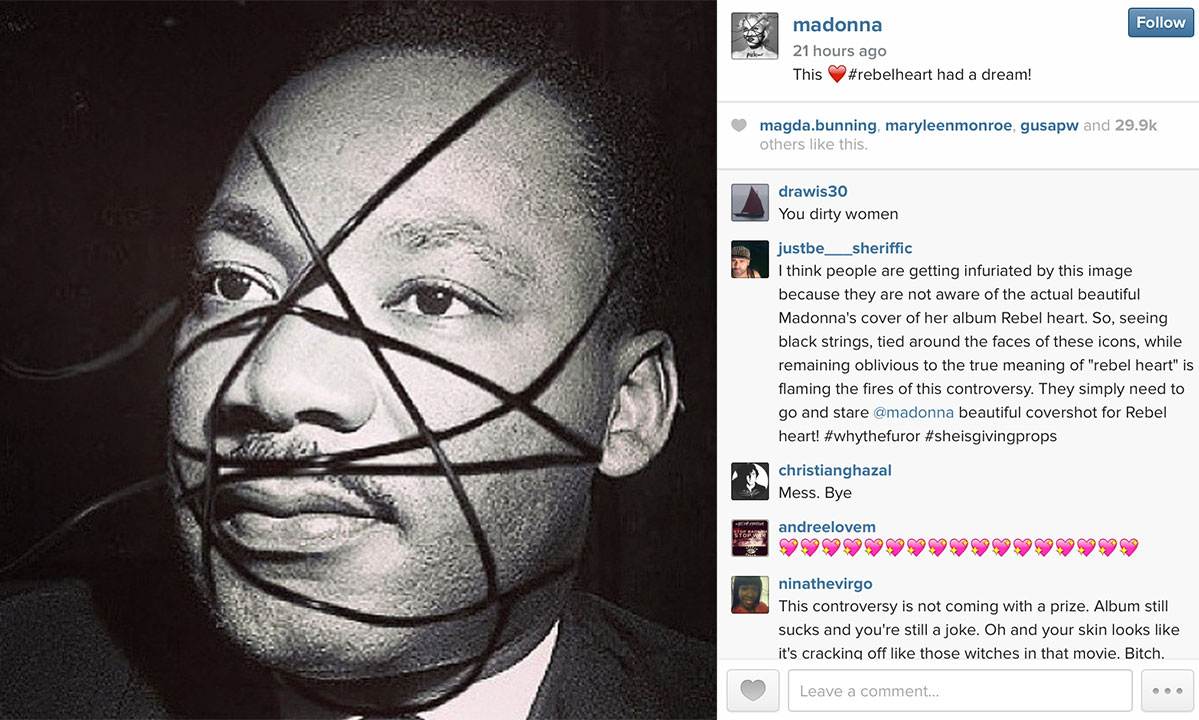Open christianghazal's avatar picture

point(749,482)
